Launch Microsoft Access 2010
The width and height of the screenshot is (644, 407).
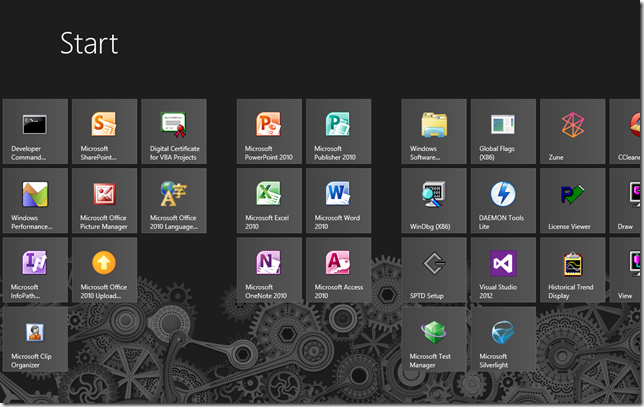pyautogui.click(x=338, y=270)
